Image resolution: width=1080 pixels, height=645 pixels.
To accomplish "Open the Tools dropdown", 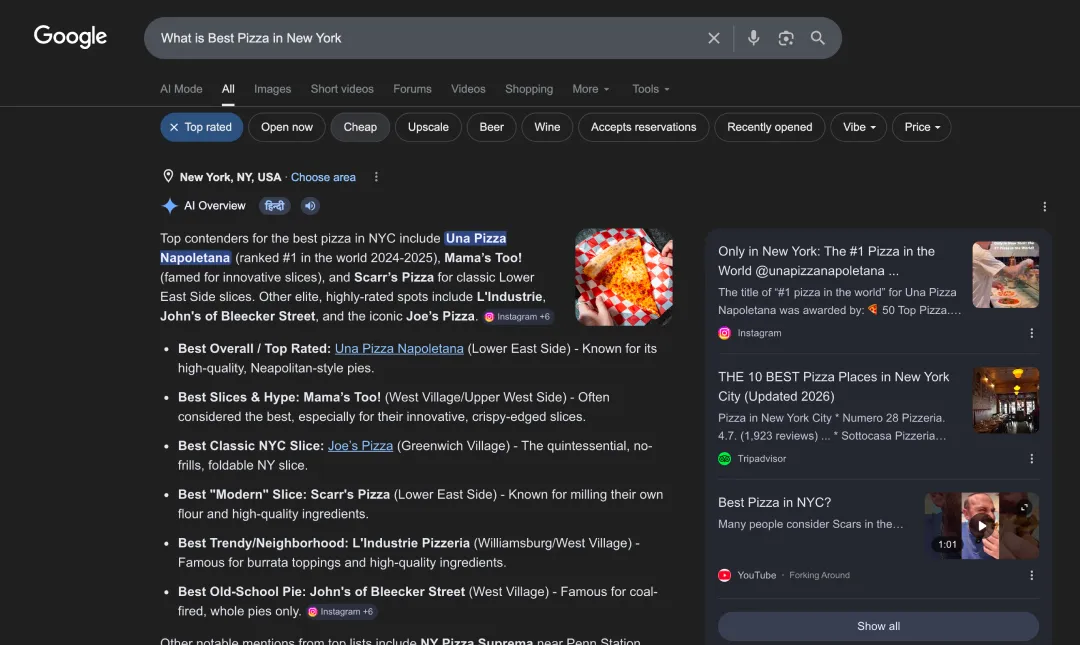I will pyautogui.click(x=650, y=89).
